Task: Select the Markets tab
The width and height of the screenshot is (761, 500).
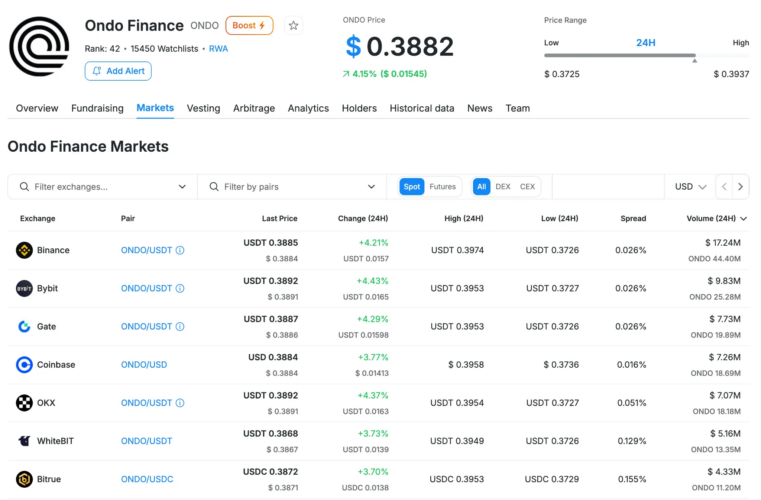Action: pos(155,108)
